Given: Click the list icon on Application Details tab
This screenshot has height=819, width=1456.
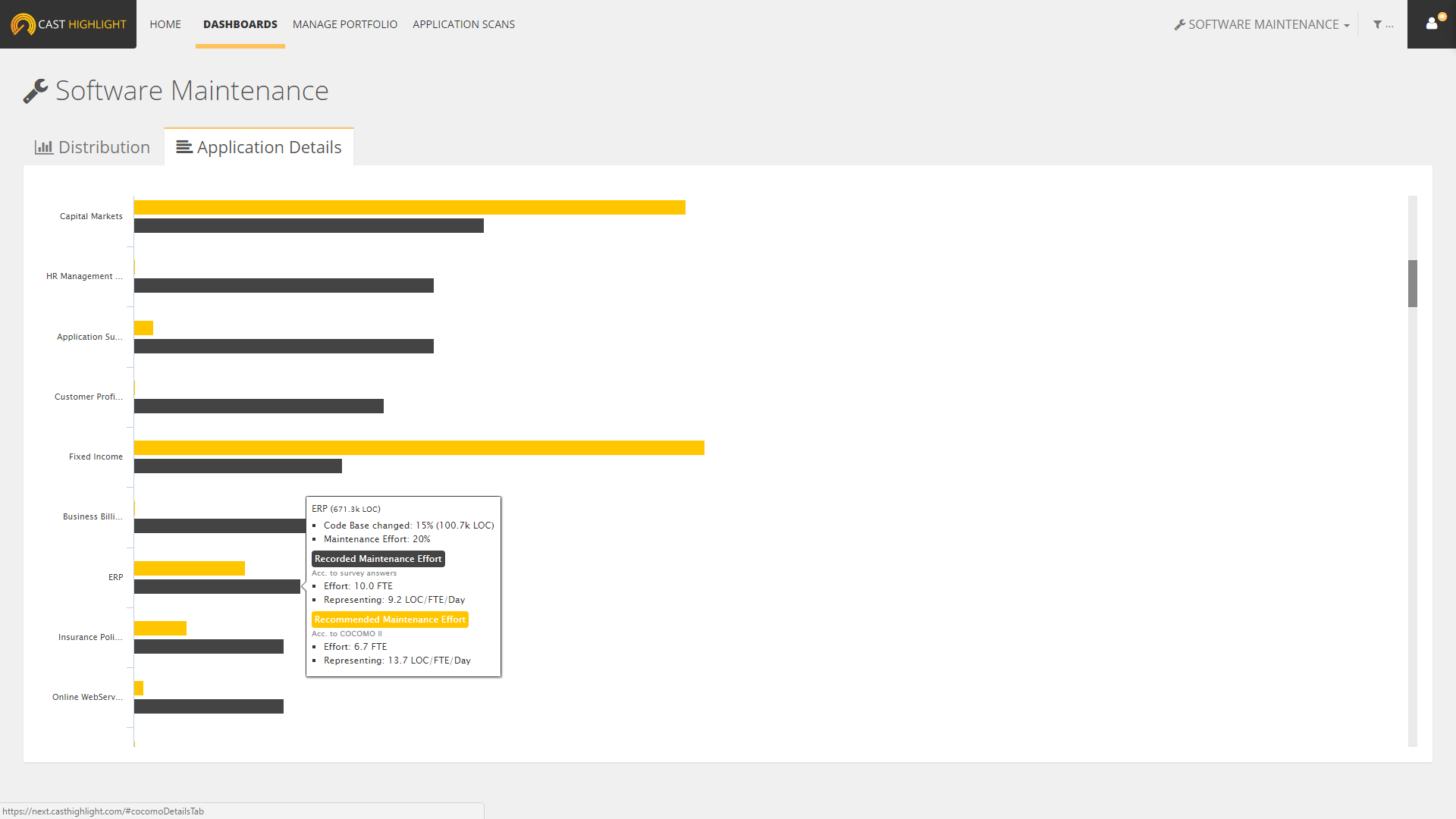Looking at the screenshot, I should (184, 147).
